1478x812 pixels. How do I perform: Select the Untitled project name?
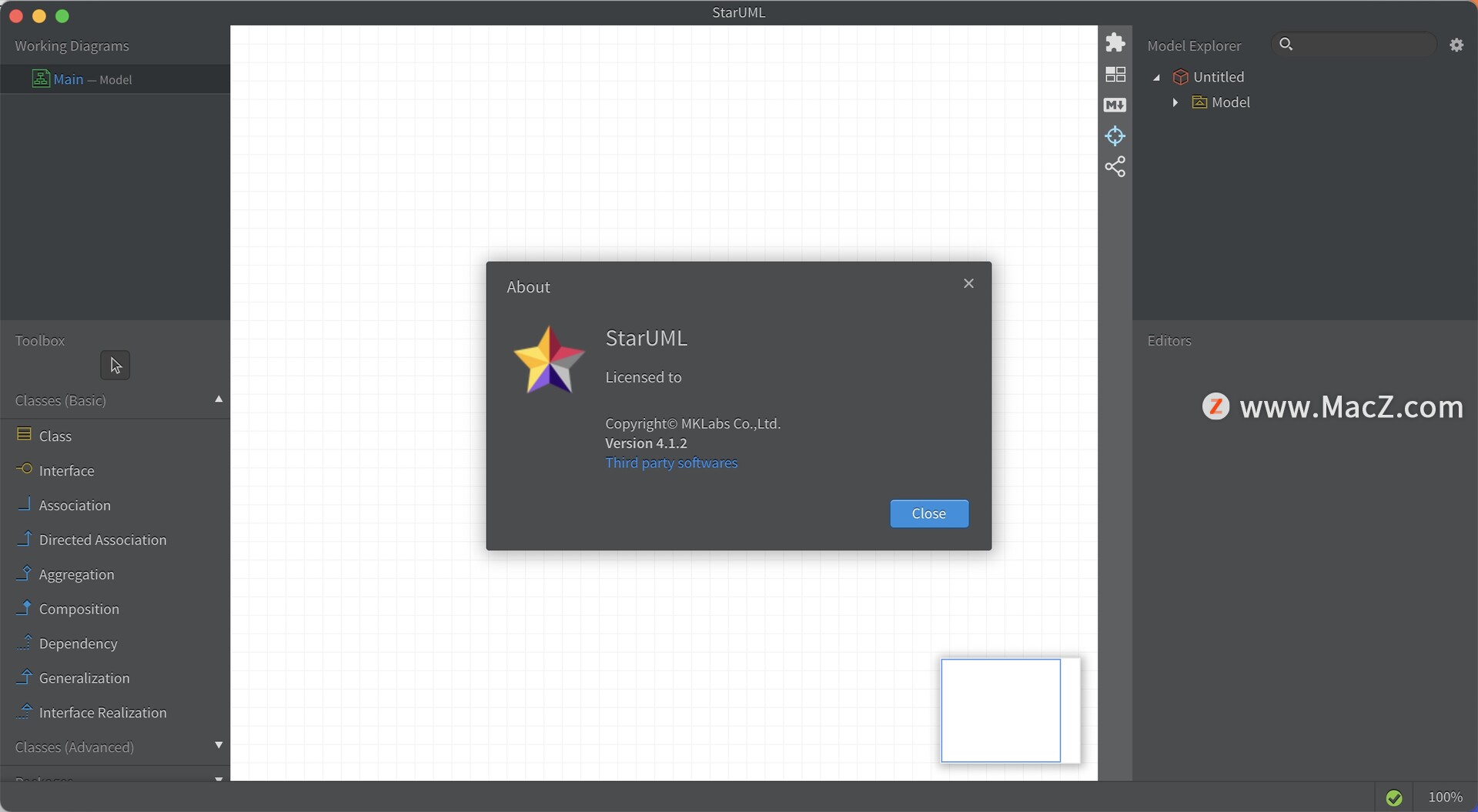click(1219, 77)
